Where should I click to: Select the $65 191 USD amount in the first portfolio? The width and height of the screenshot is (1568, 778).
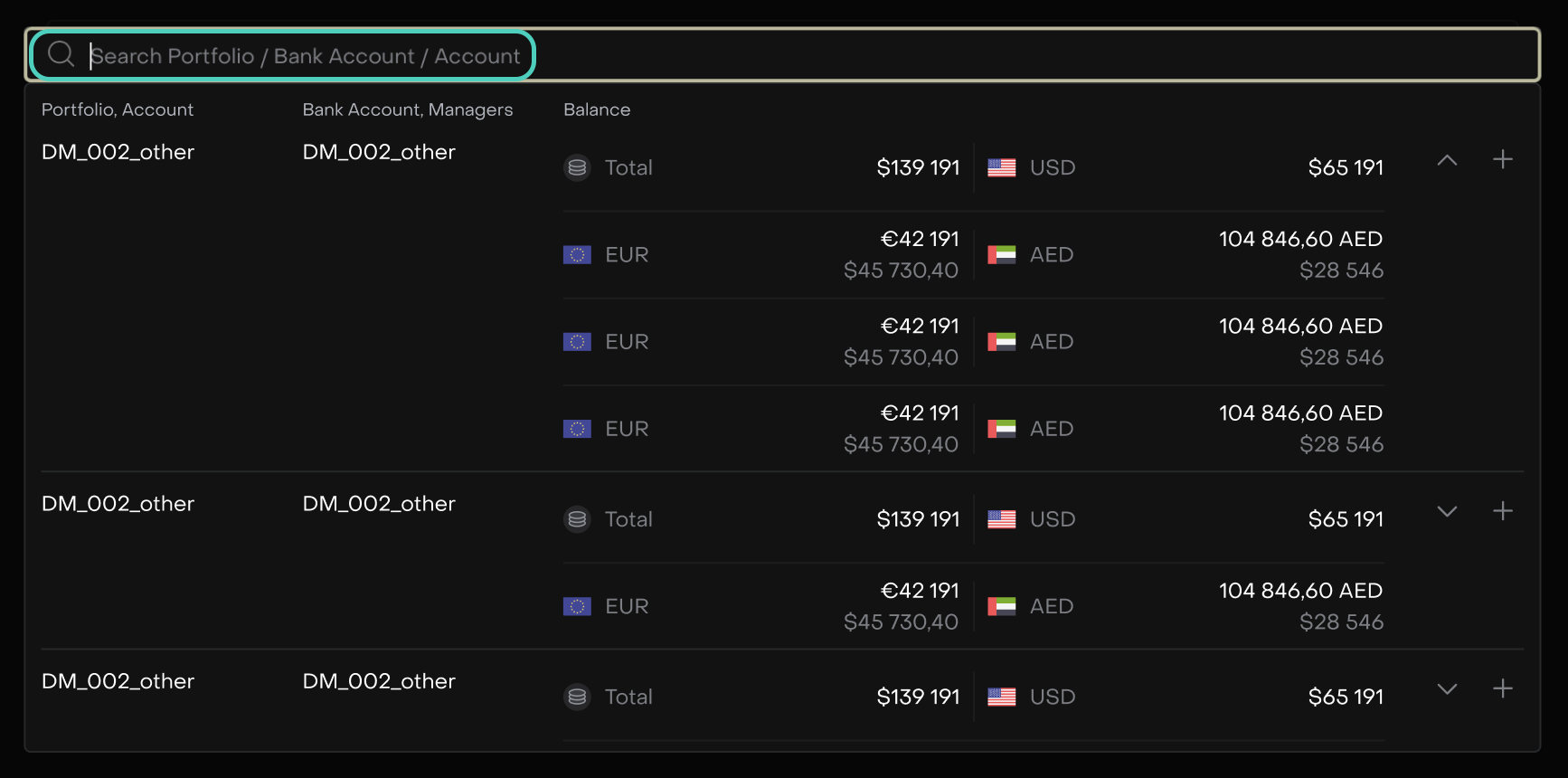pyautogui.click(x=1346, y=167)
